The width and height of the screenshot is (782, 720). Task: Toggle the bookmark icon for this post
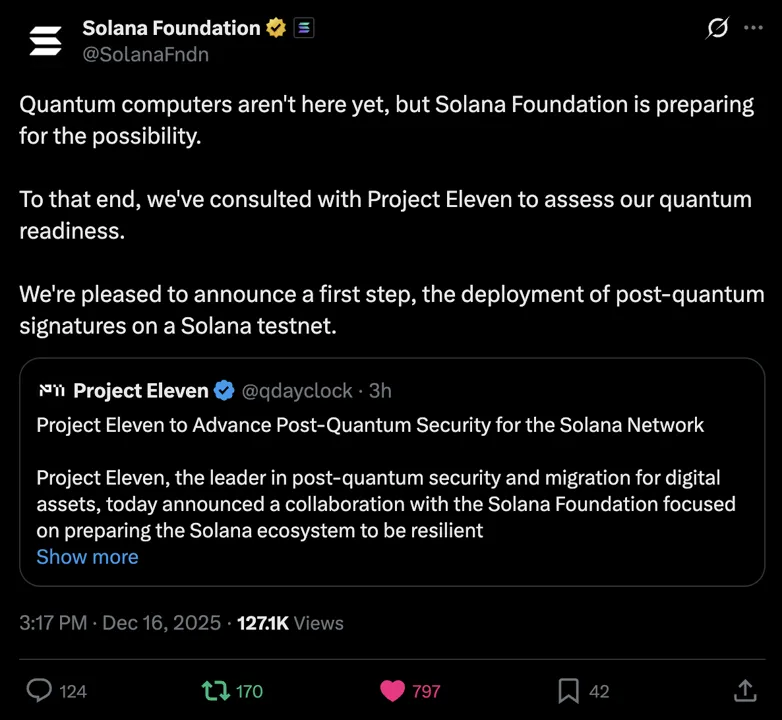click(x=568, y=690)
